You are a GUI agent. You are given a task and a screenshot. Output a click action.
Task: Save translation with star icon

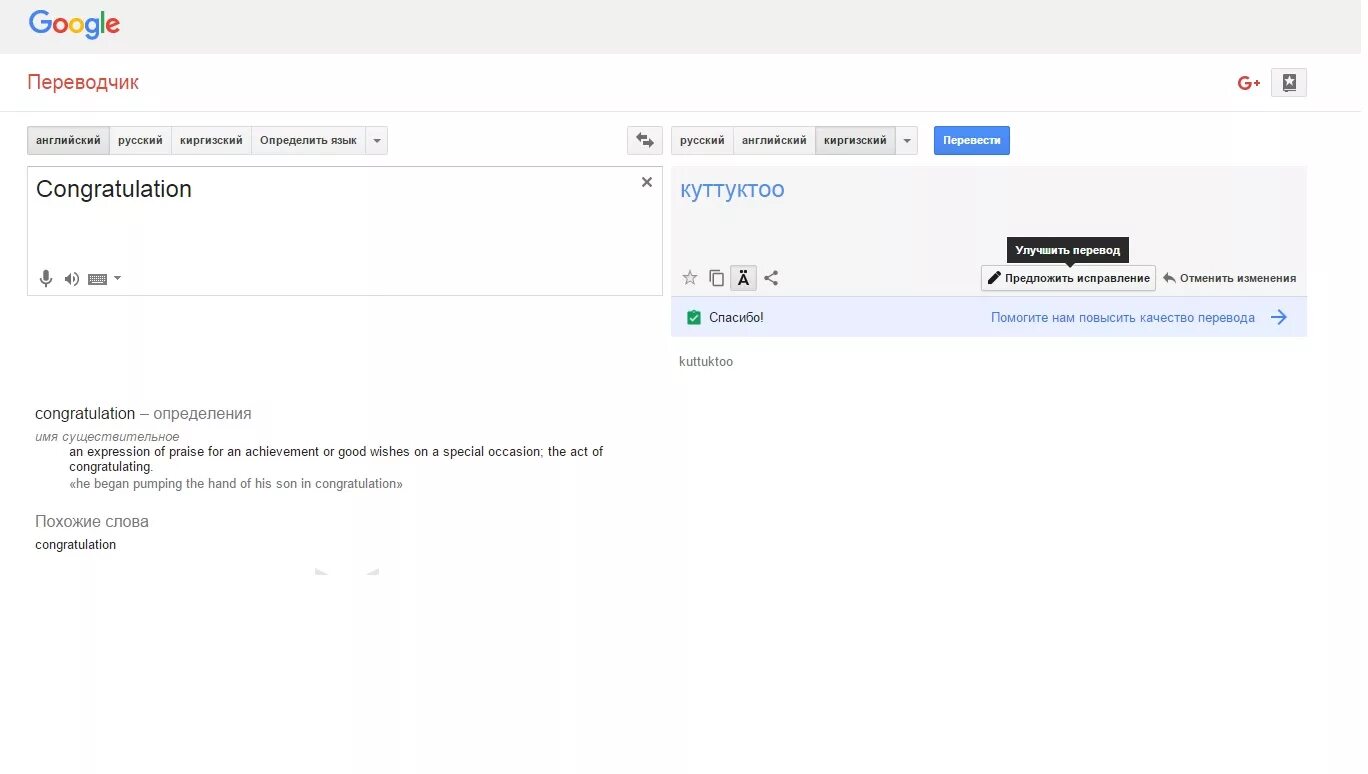pyautogui.click(x=689, y=278)
